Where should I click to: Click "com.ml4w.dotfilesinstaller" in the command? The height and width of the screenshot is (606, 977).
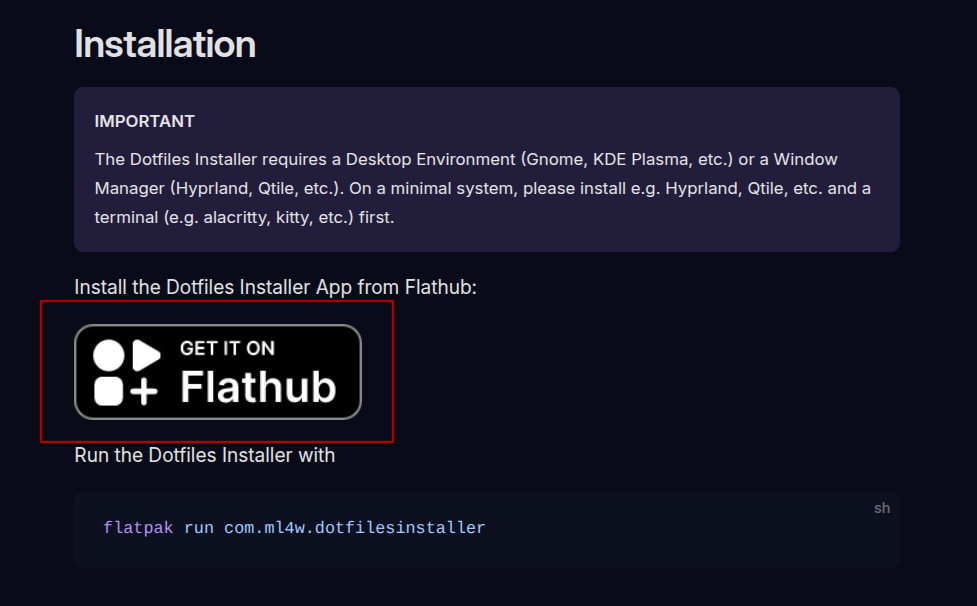click(x=354, y=527)
